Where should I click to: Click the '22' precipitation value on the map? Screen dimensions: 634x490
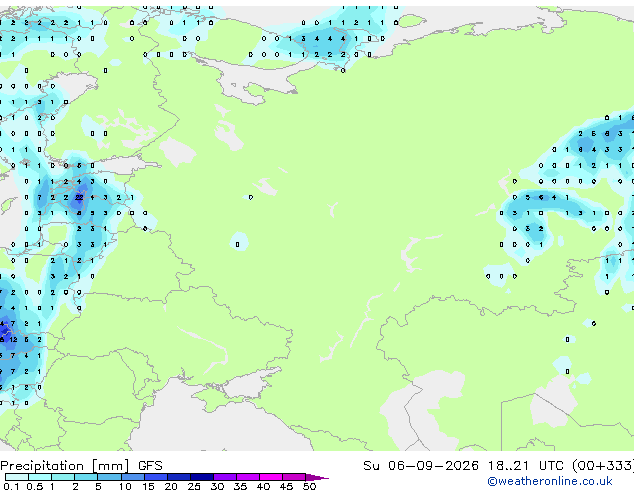[x=79, y=197]
